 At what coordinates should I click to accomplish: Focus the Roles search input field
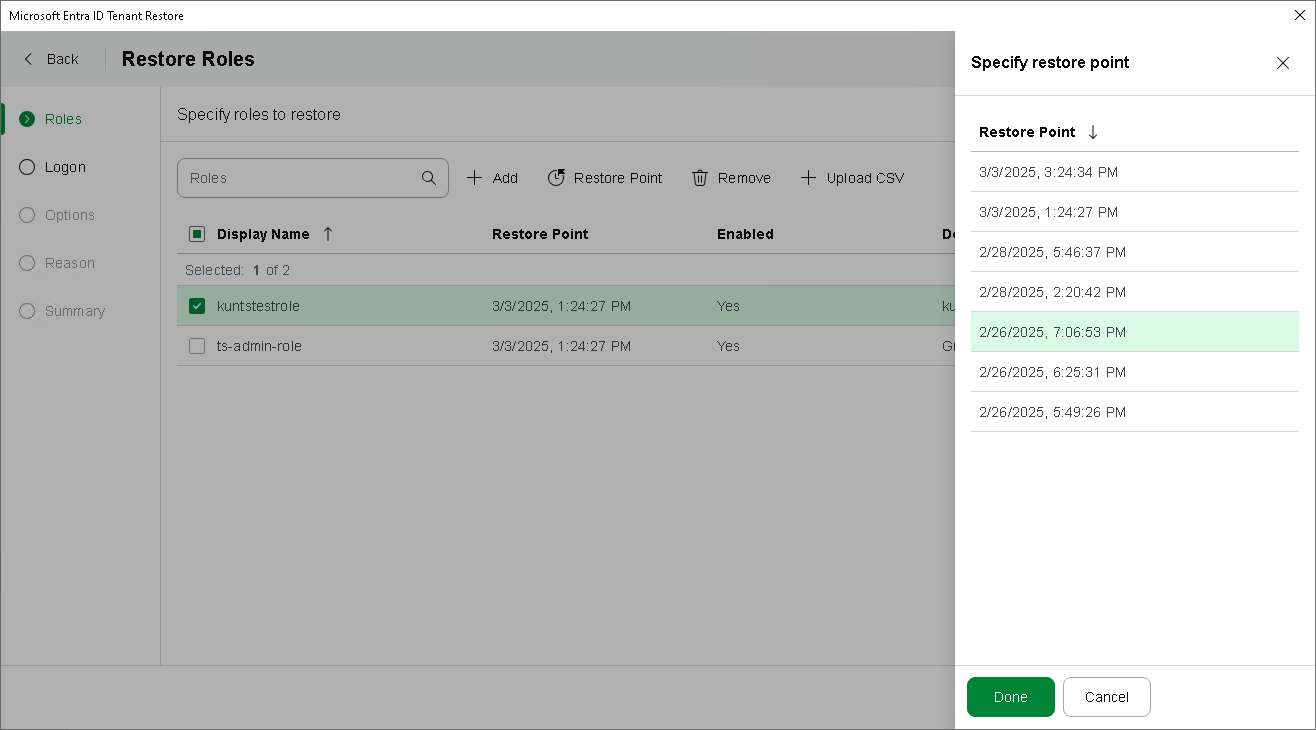[300, 178]
